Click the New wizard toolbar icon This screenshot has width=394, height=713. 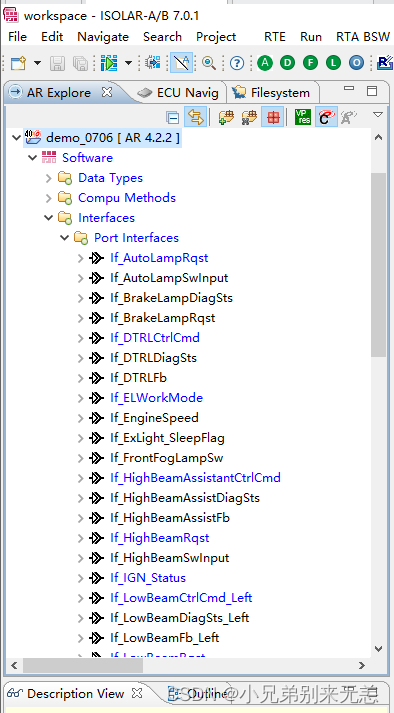tap(19, 63)
